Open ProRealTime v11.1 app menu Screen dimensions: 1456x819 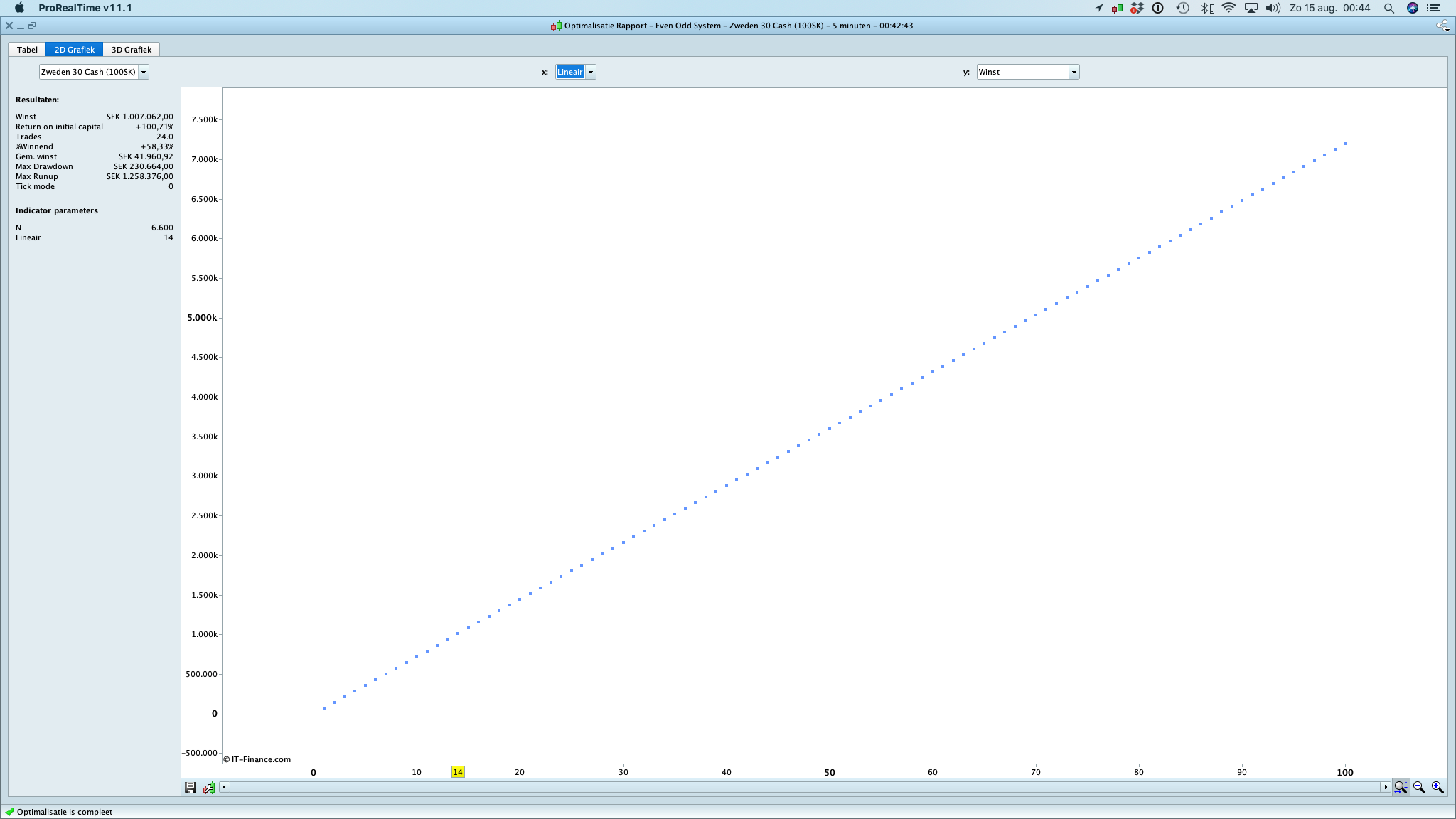coord(85,8)
